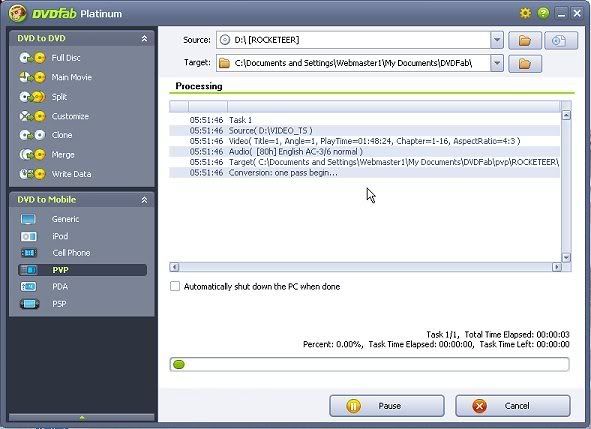Choose the Main Movie mode icon
The image size is (591, 429).
tap(32, 77)
